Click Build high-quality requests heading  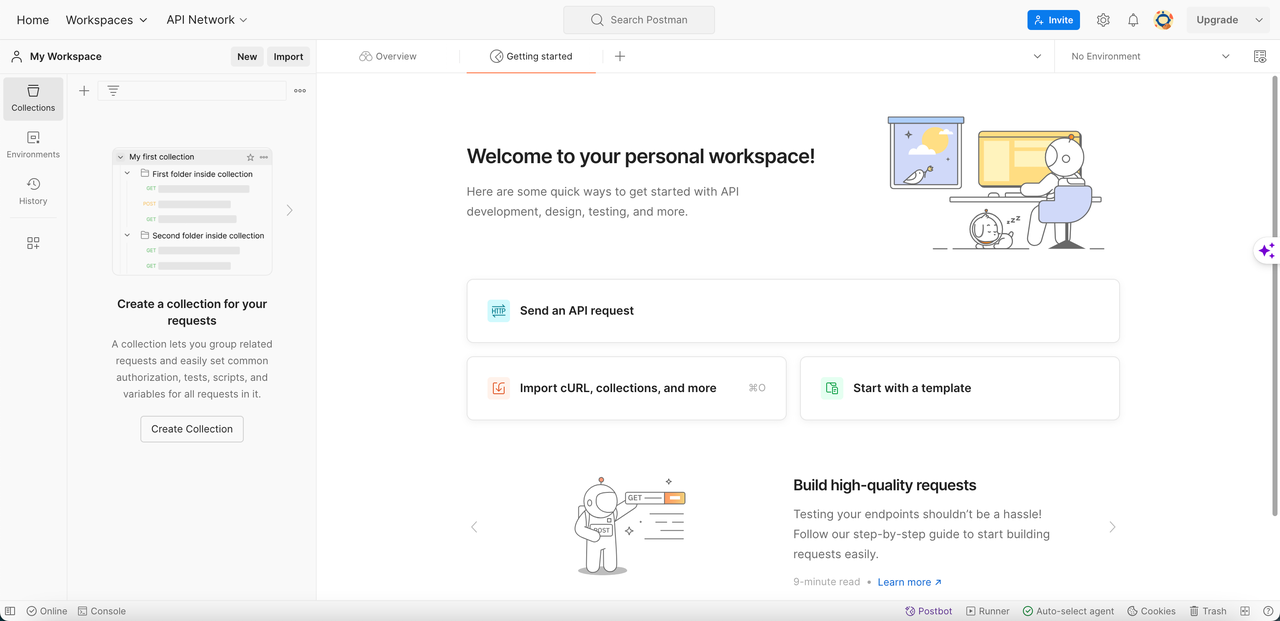click(885, 485)
